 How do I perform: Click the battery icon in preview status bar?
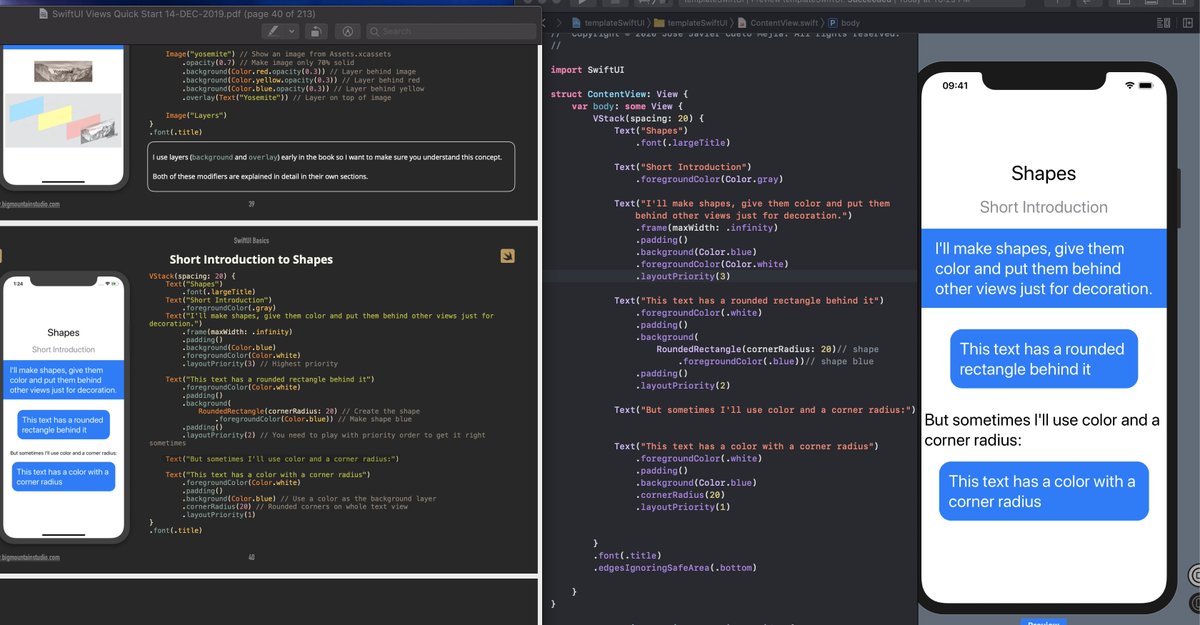pos(1148,86)
